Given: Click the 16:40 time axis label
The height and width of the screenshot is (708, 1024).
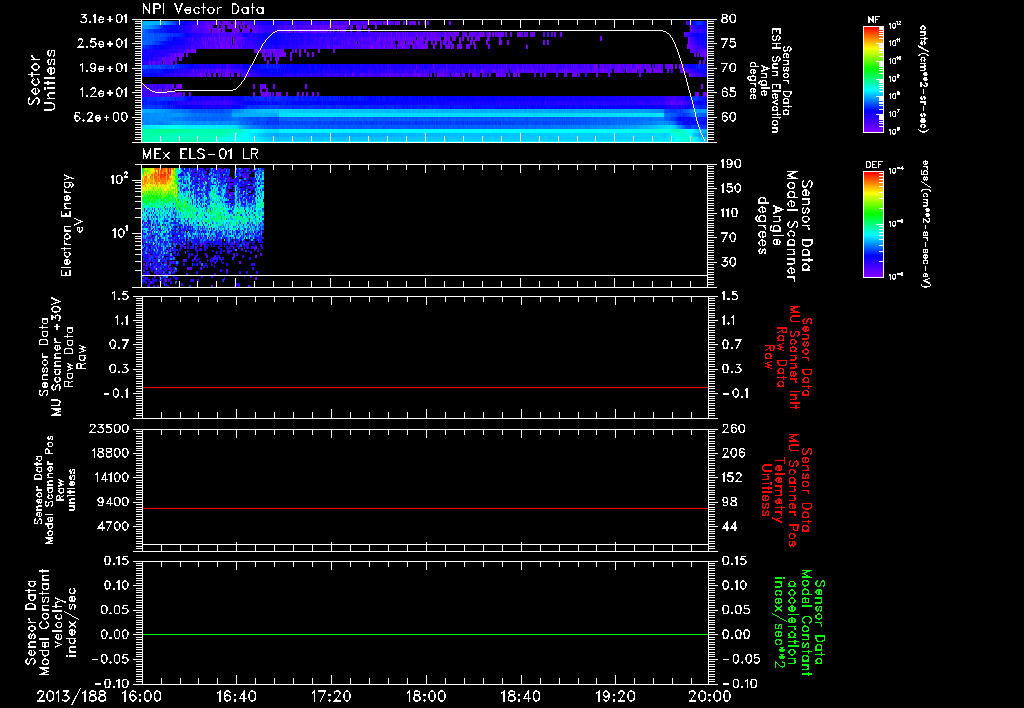Looking at the screenshot, I should 236,696.
